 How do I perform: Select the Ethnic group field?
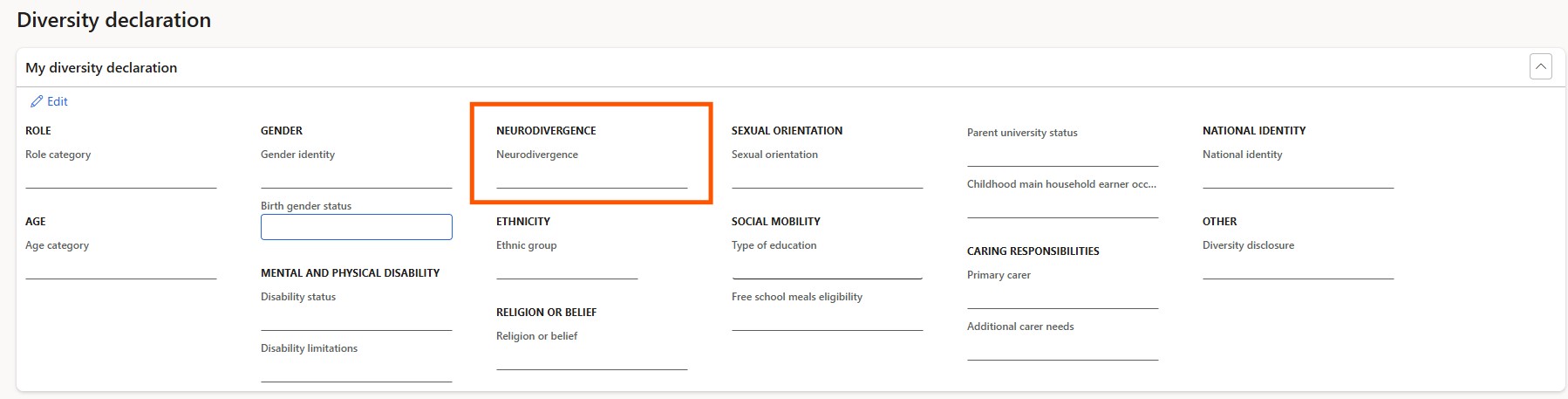567,267
